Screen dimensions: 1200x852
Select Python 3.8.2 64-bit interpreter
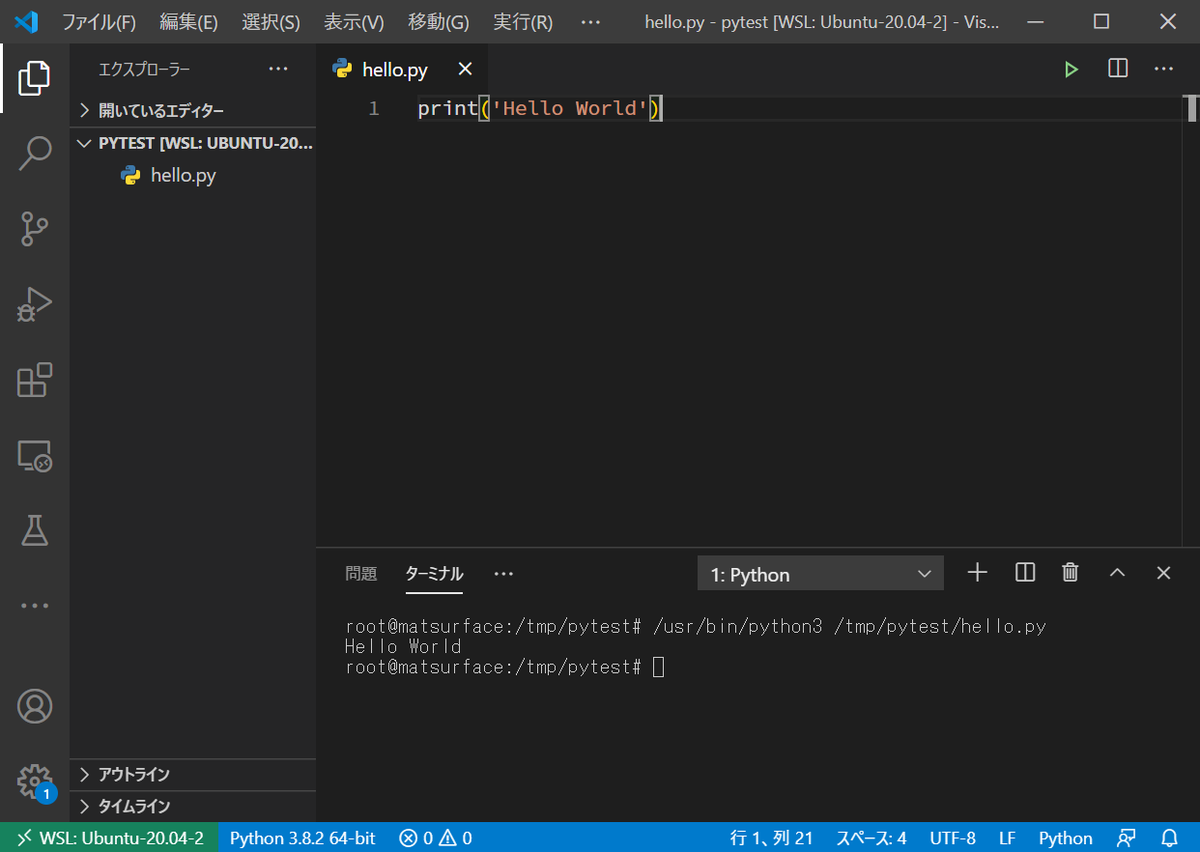click(x=303, y=838)
